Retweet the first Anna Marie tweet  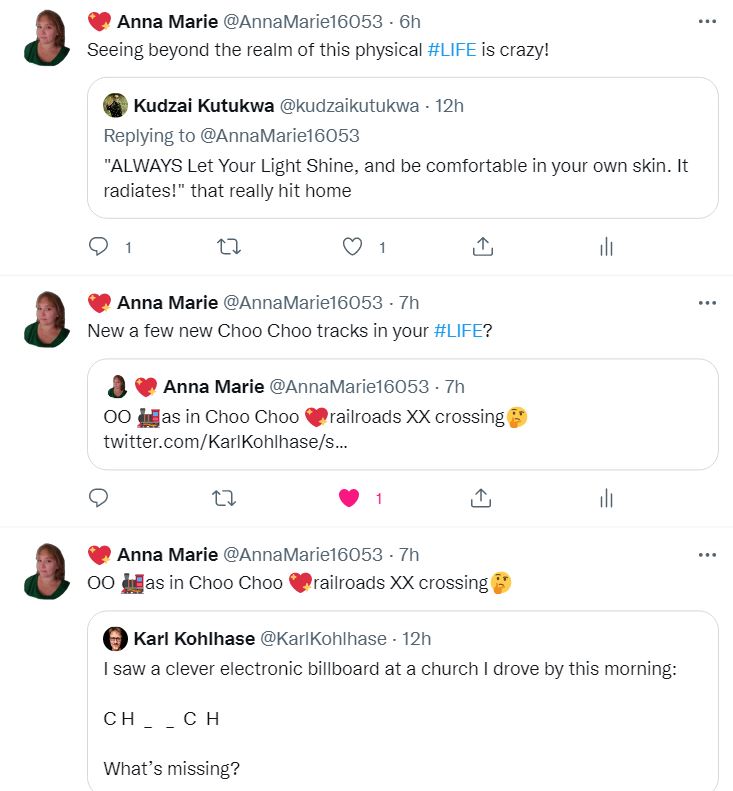click(x=229, y=247)
